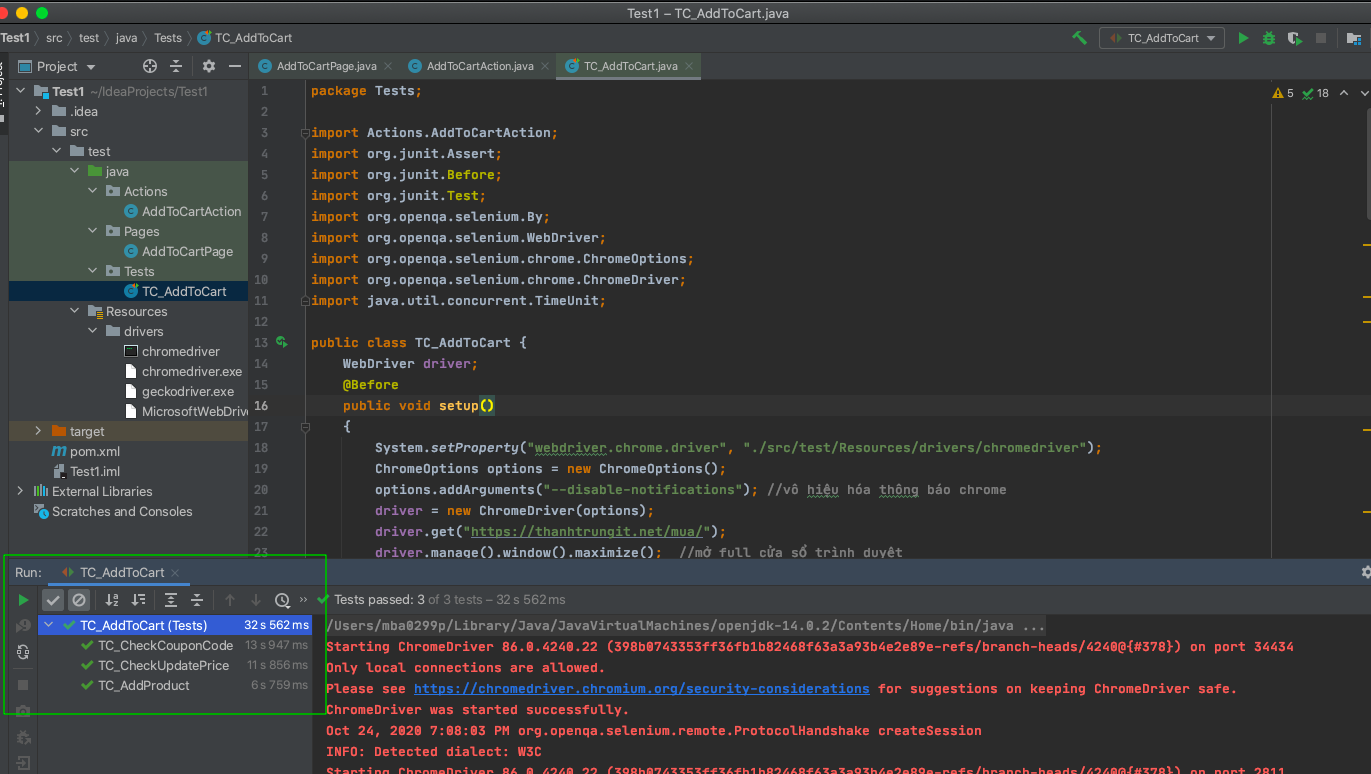The height and width of the screenshot is (774, 1371).
Task: Click the gutter run icon beside class TC_AddToCart
Action: pos(282,342)
